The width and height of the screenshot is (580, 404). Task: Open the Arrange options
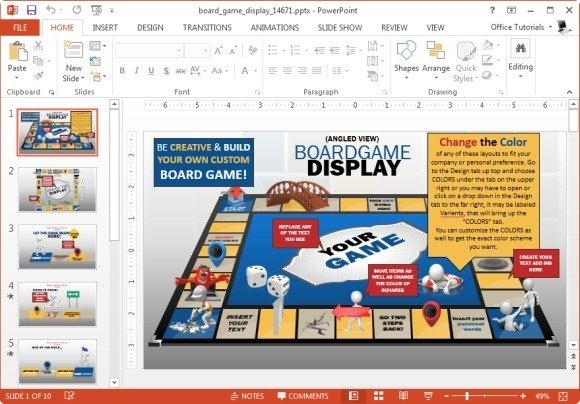tap(436, 60)
